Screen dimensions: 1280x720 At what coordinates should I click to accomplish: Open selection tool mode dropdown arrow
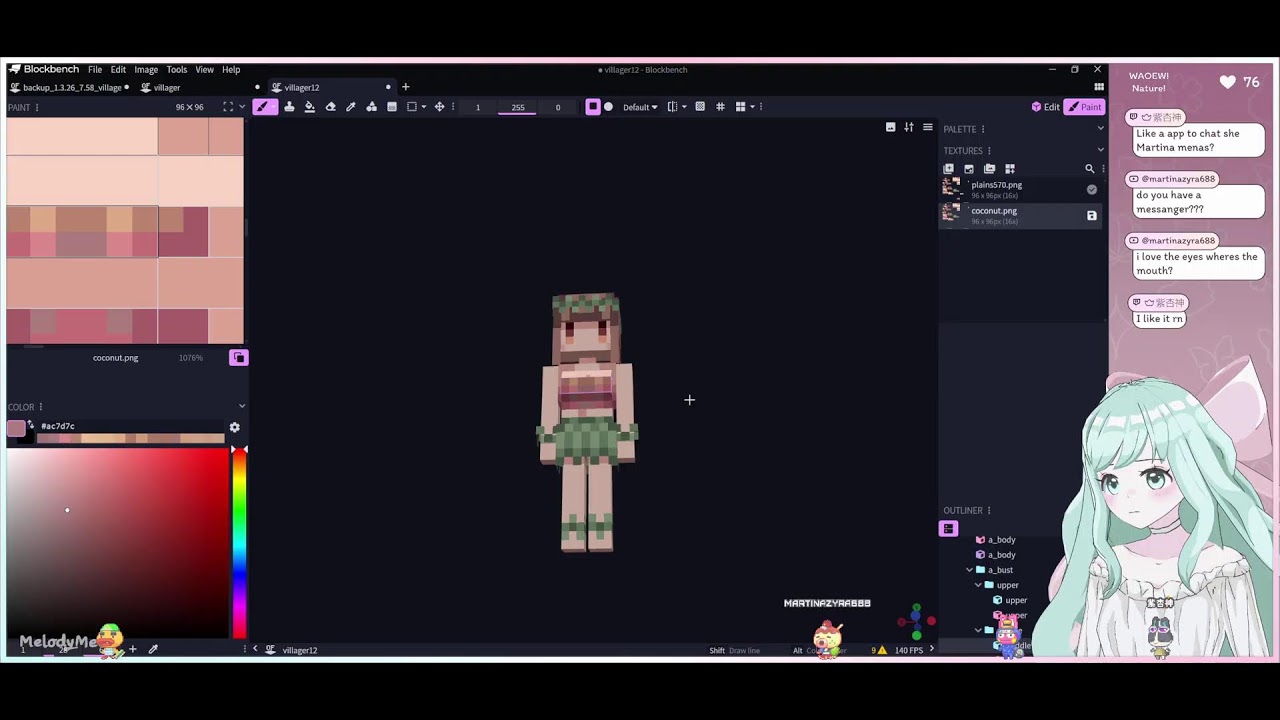(424, 107)
